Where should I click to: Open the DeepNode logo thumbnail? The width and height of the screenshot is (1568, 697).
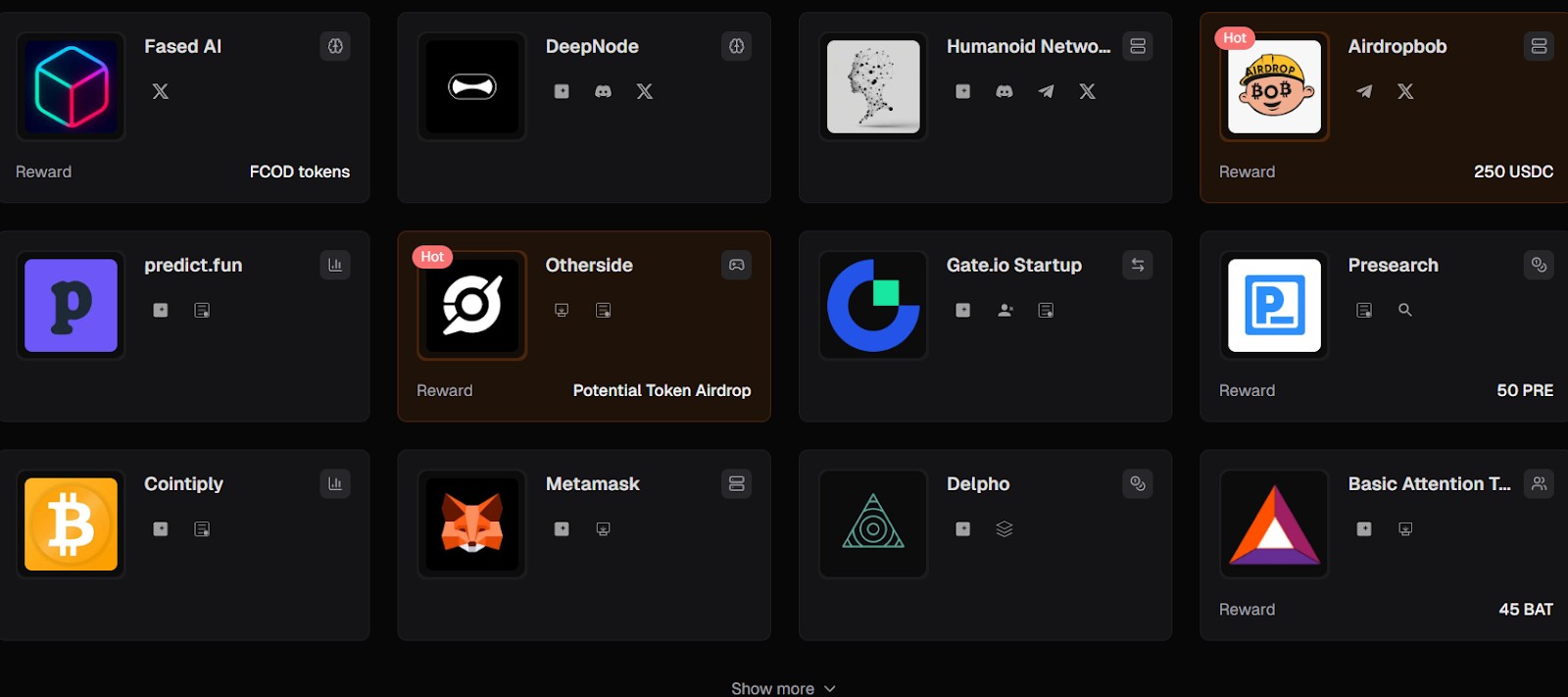tap(472, 86)
